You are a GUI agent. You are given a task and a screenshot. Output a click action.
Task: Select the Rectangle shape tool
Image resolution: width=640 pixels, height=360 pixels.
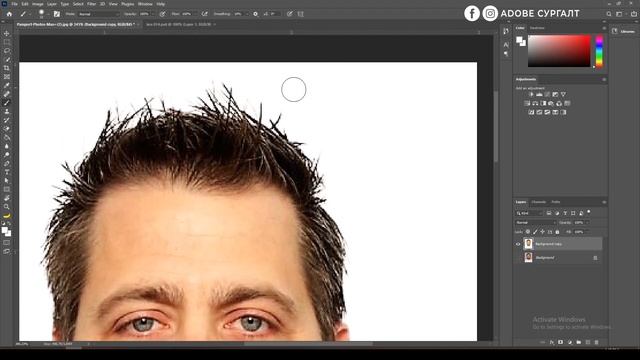tap(7, 189)
